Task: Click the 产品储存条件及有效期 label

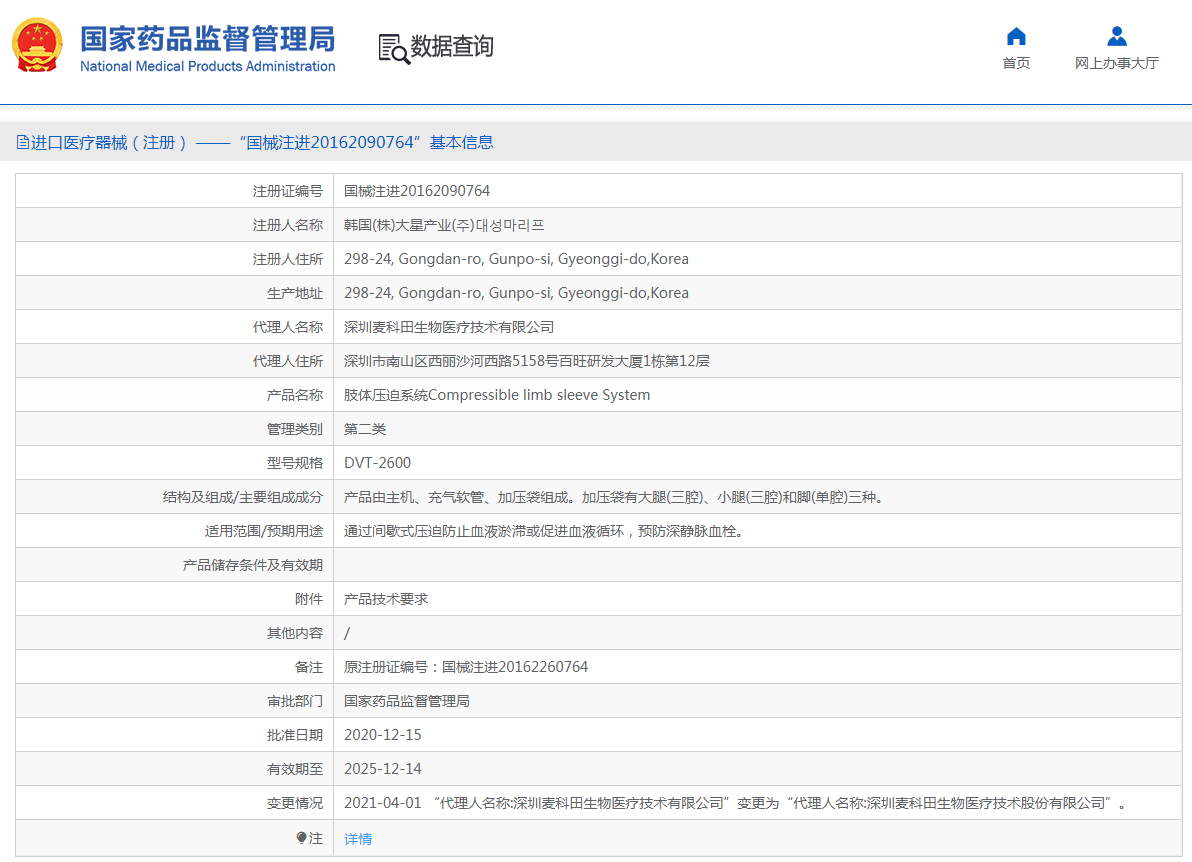Action: click(252, 565)
